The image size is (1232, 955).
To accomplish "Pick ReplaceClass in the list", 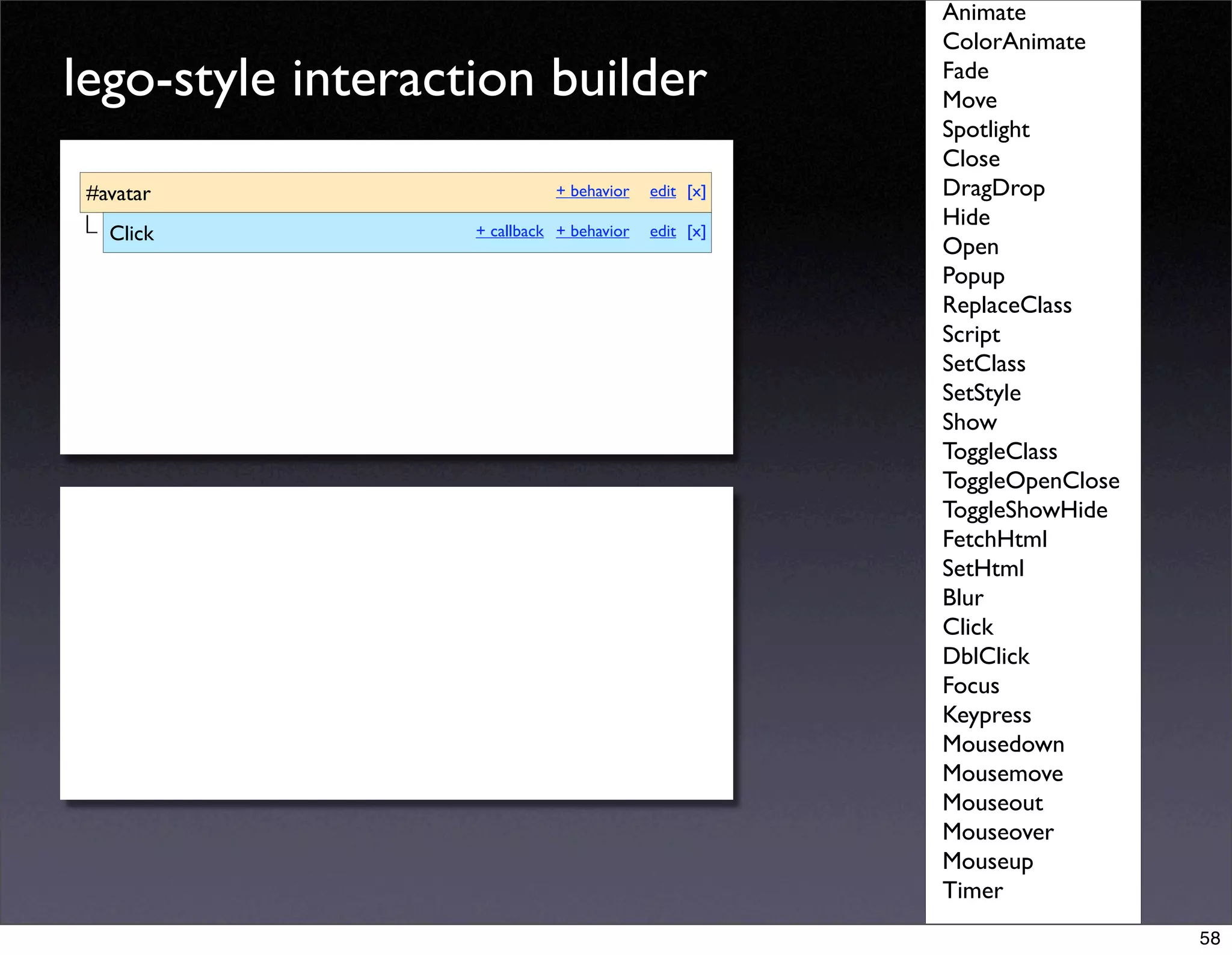I will (1007, 305).
